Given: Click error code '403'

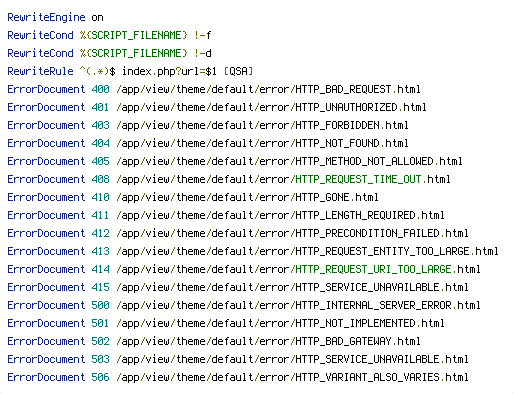Looking at the screenshot, I should (x=100, y=125).
